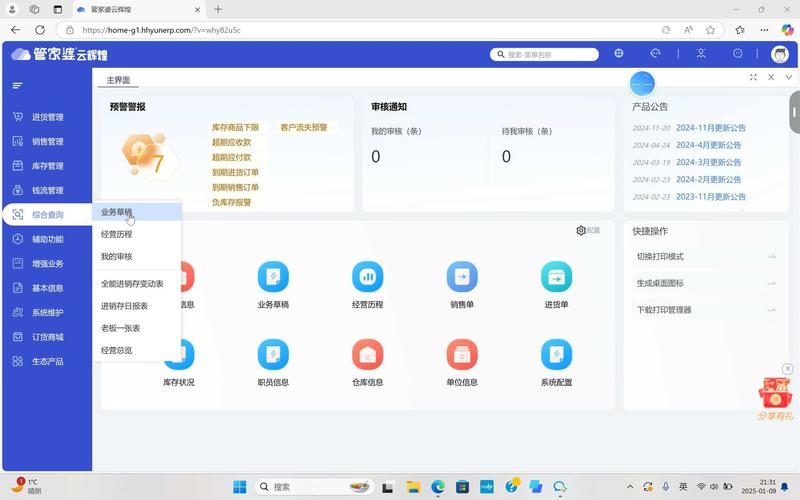Toggle fullscreen icon on tab bar
The height and width of the screenshot is (500, 800).
tap(753, 77)
